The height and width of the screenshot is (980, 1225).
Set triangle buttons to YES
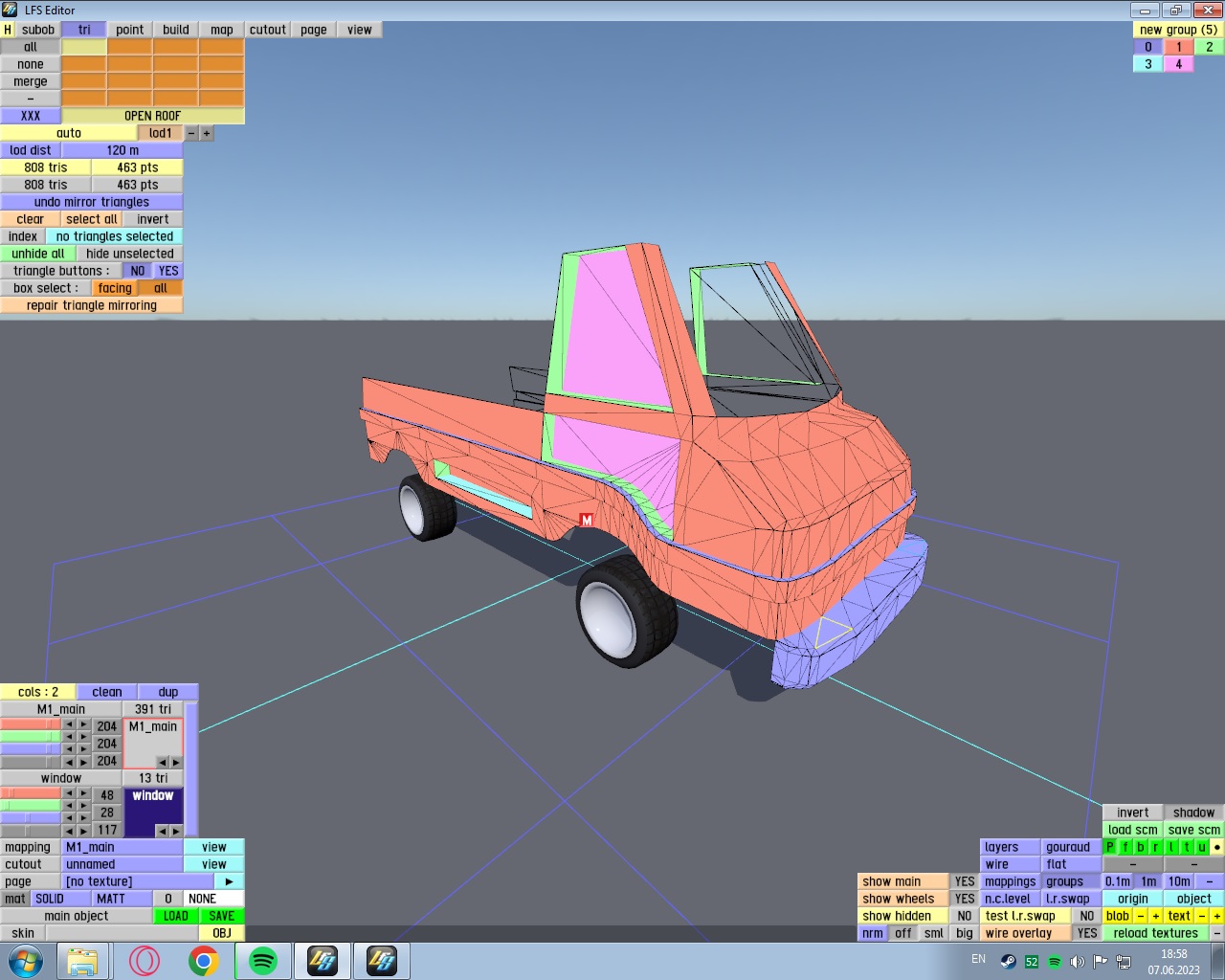[x=168, y=271]
